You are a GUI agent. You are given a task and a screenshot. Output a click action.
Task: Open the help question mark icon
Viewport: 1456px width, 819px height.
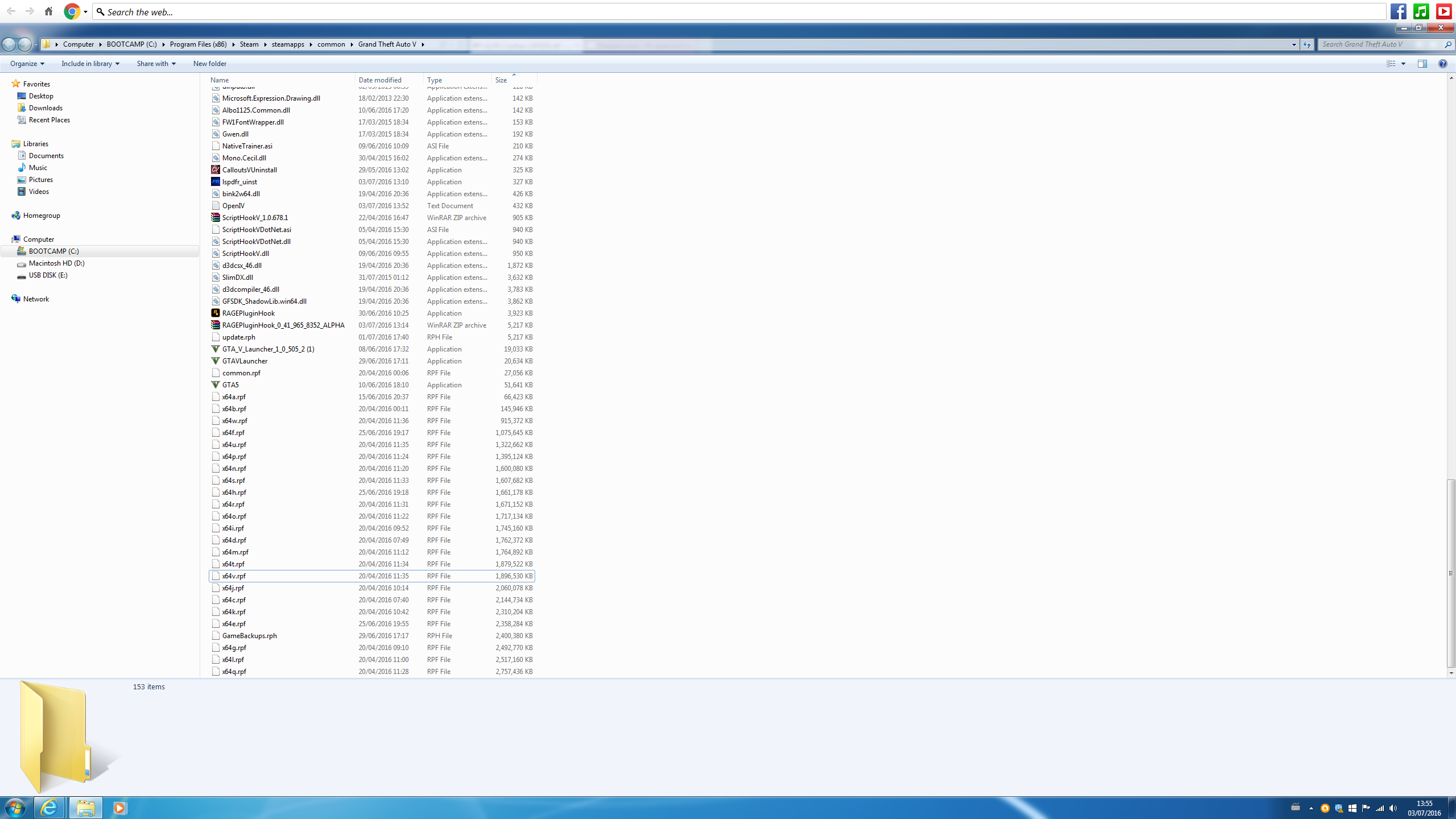coord(1442,64)
